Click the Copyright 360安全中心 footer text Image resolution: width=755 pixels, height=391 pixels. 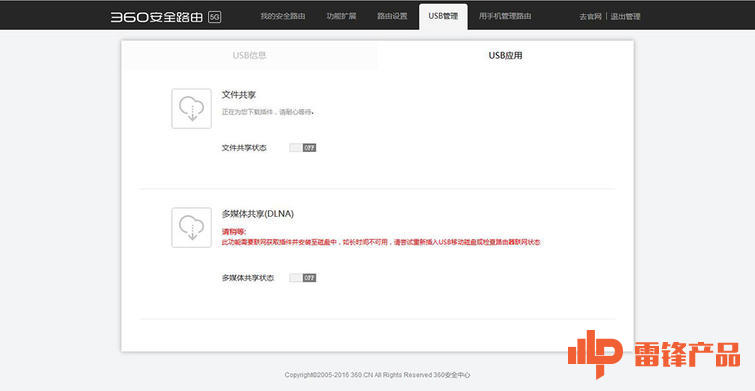point(378,375)
